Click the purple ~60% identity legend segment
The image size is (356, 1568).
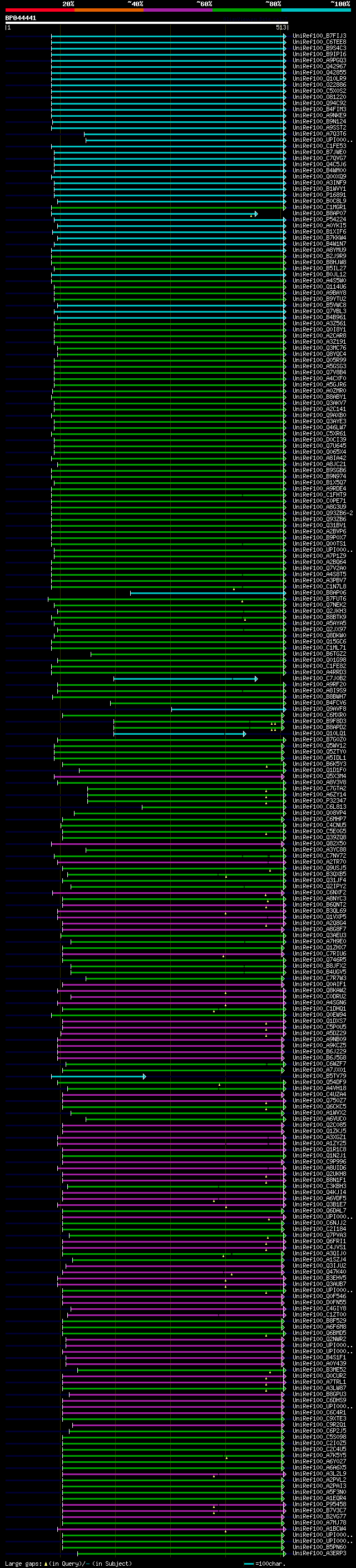[x=177, y=10]
